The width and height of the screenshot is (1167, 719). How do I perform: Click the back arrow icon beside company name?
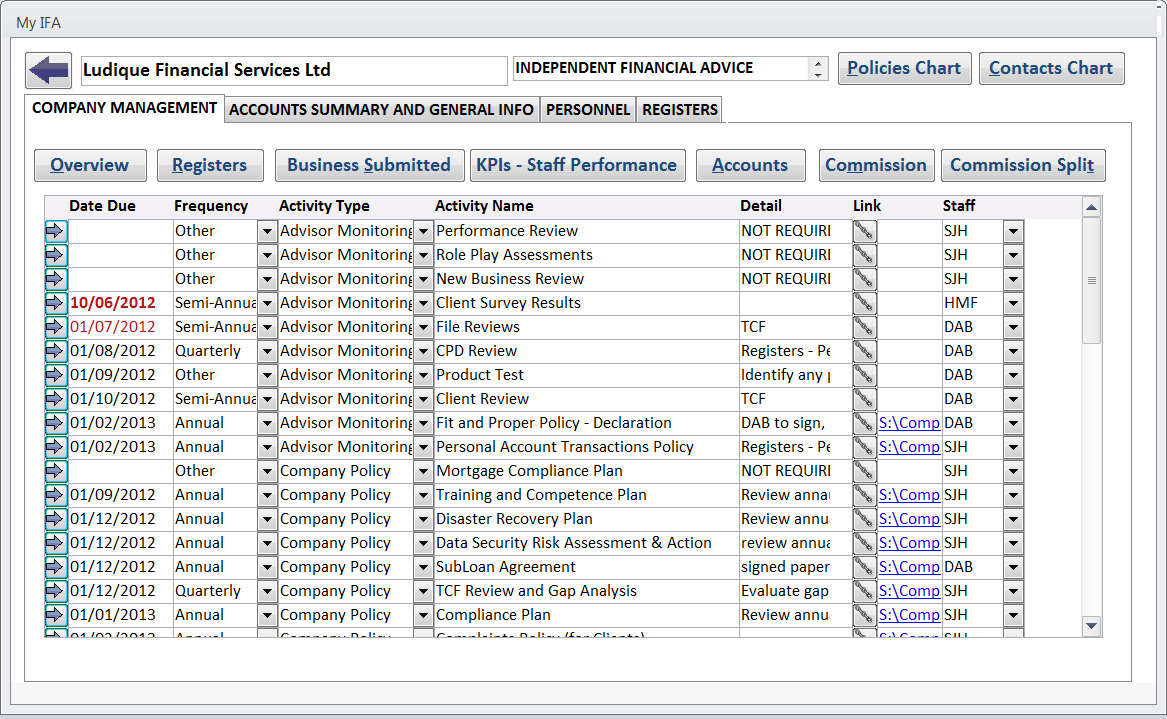(48, 70)
